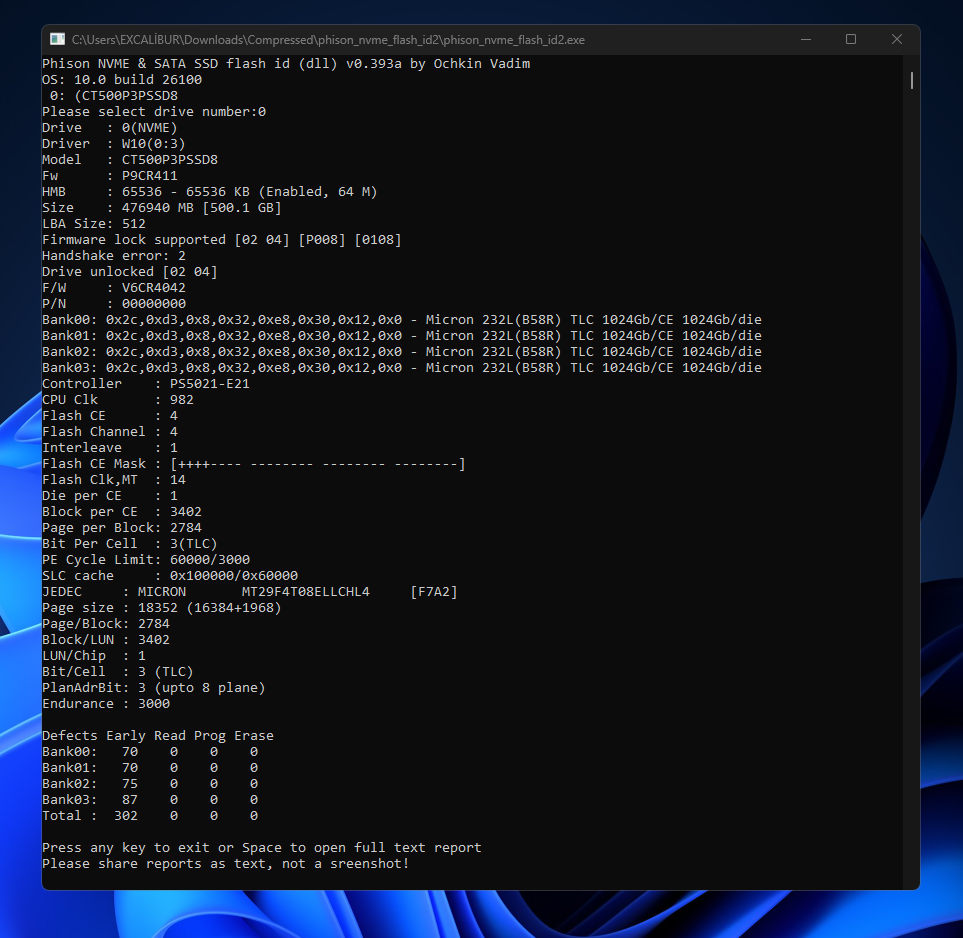Click the console app icon in title bar
The height and width of the screenshot is (938, 963).
click(57, 39)
